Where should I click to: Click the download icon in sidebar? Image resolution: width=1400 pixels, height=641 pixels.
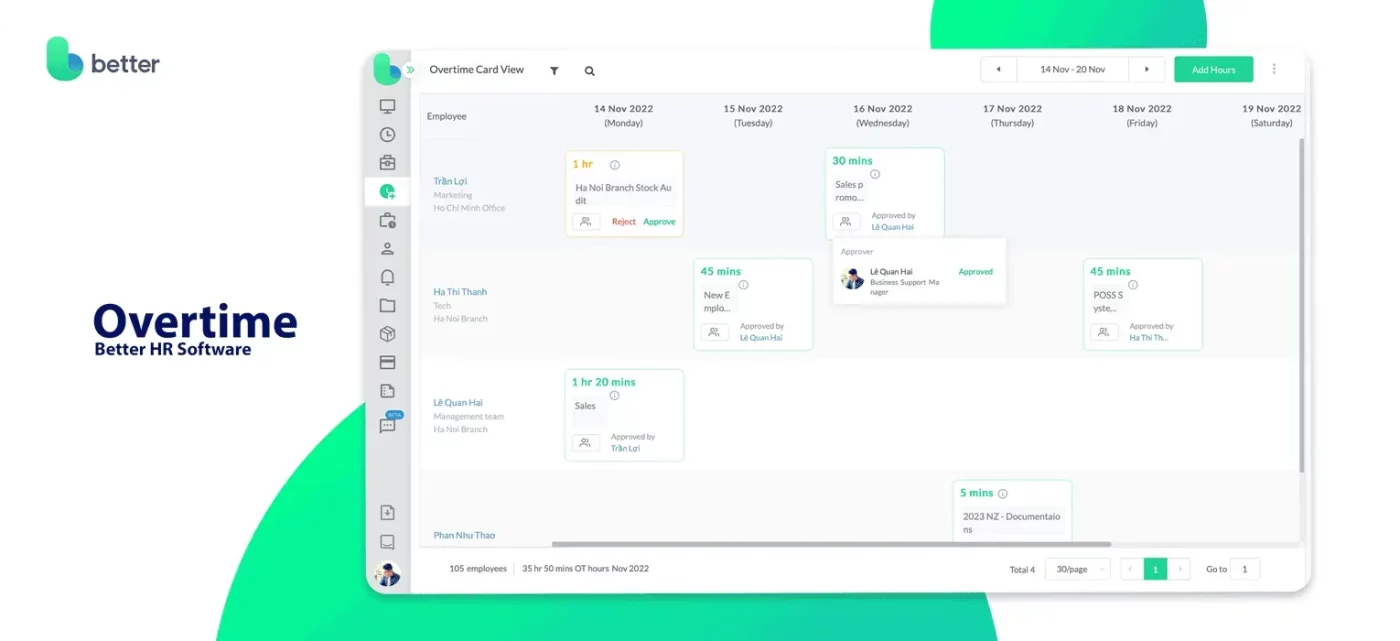click(387, 513)
